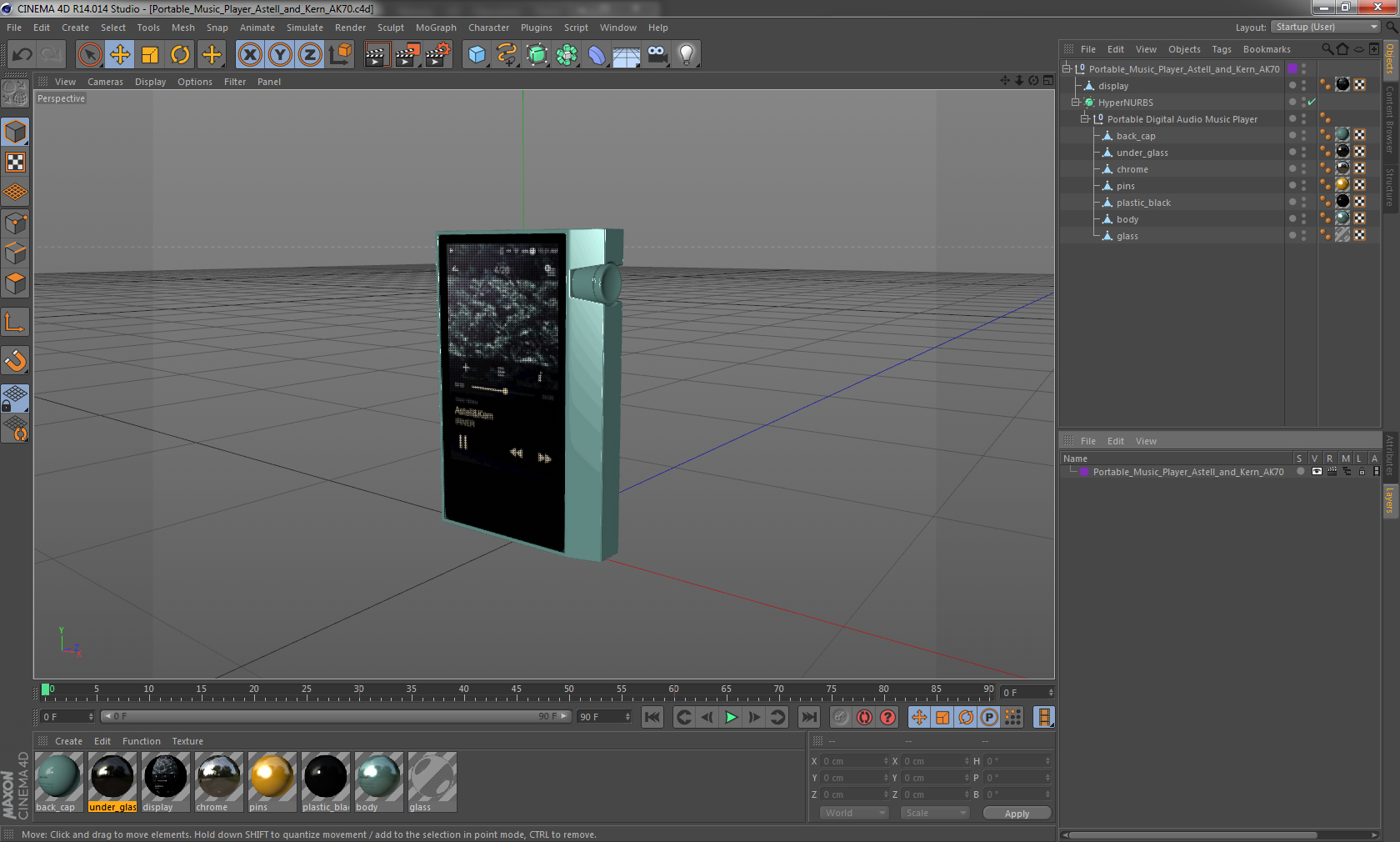Open the Array modeling objects icon
1400x842 pixels.
(567, 55)
